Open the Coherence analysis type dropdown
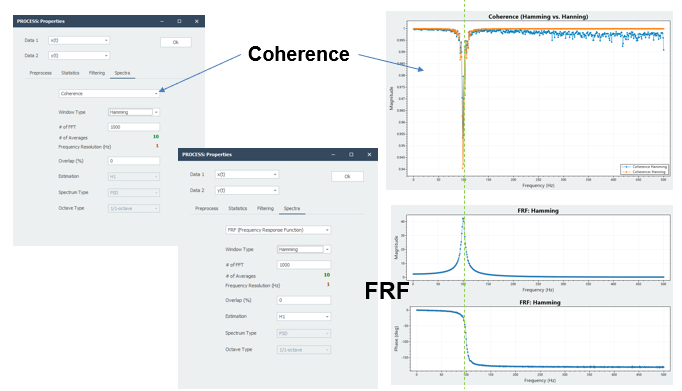This screenshot has height=391, width=682. click(x=109, y=94)
